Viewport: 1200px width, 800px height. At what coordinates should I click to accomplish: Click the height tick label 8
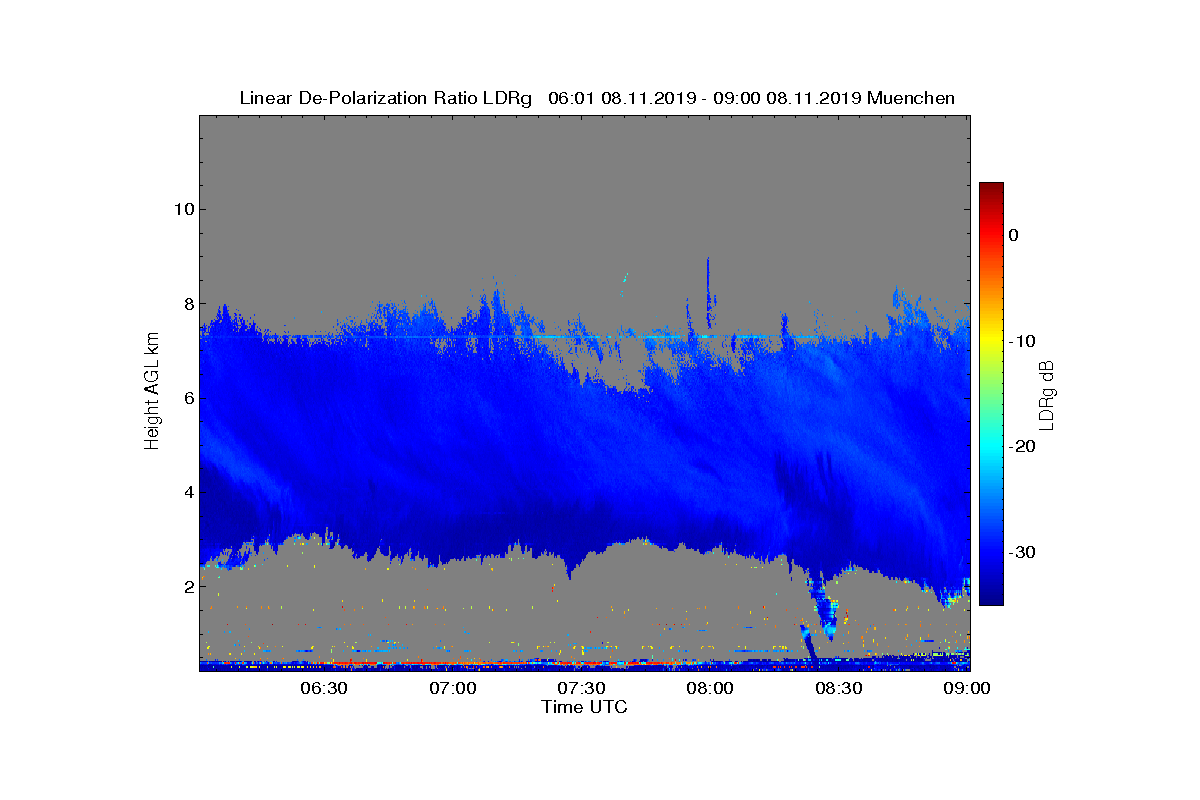click(x=188, y=304)
